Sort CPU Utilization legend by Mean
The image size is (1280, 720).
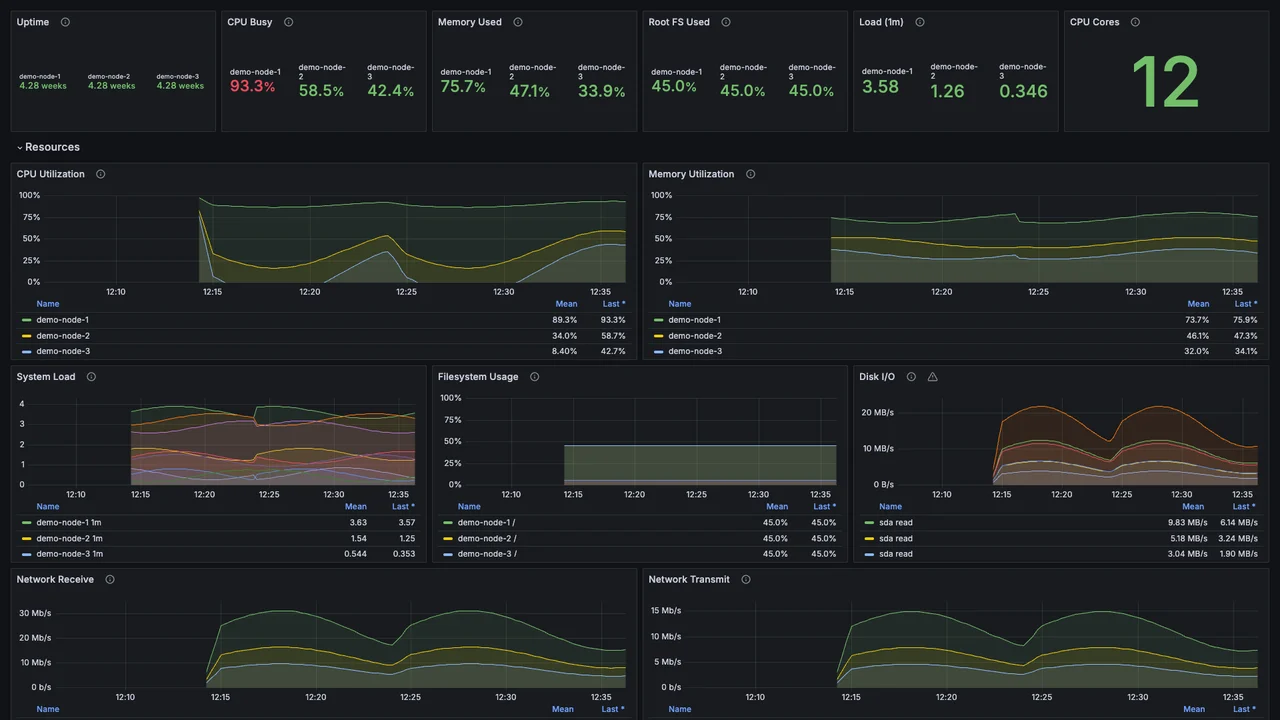point(566,304)
